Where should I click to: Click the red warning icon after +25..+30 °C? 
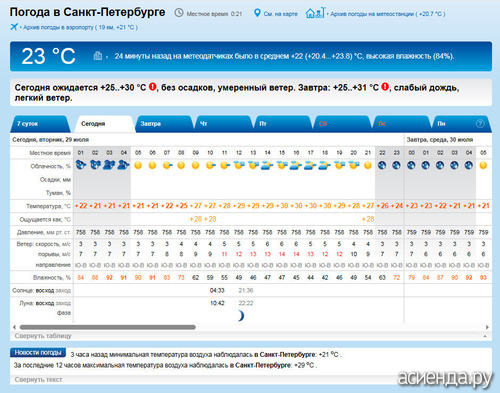click(x=152, y=87)
